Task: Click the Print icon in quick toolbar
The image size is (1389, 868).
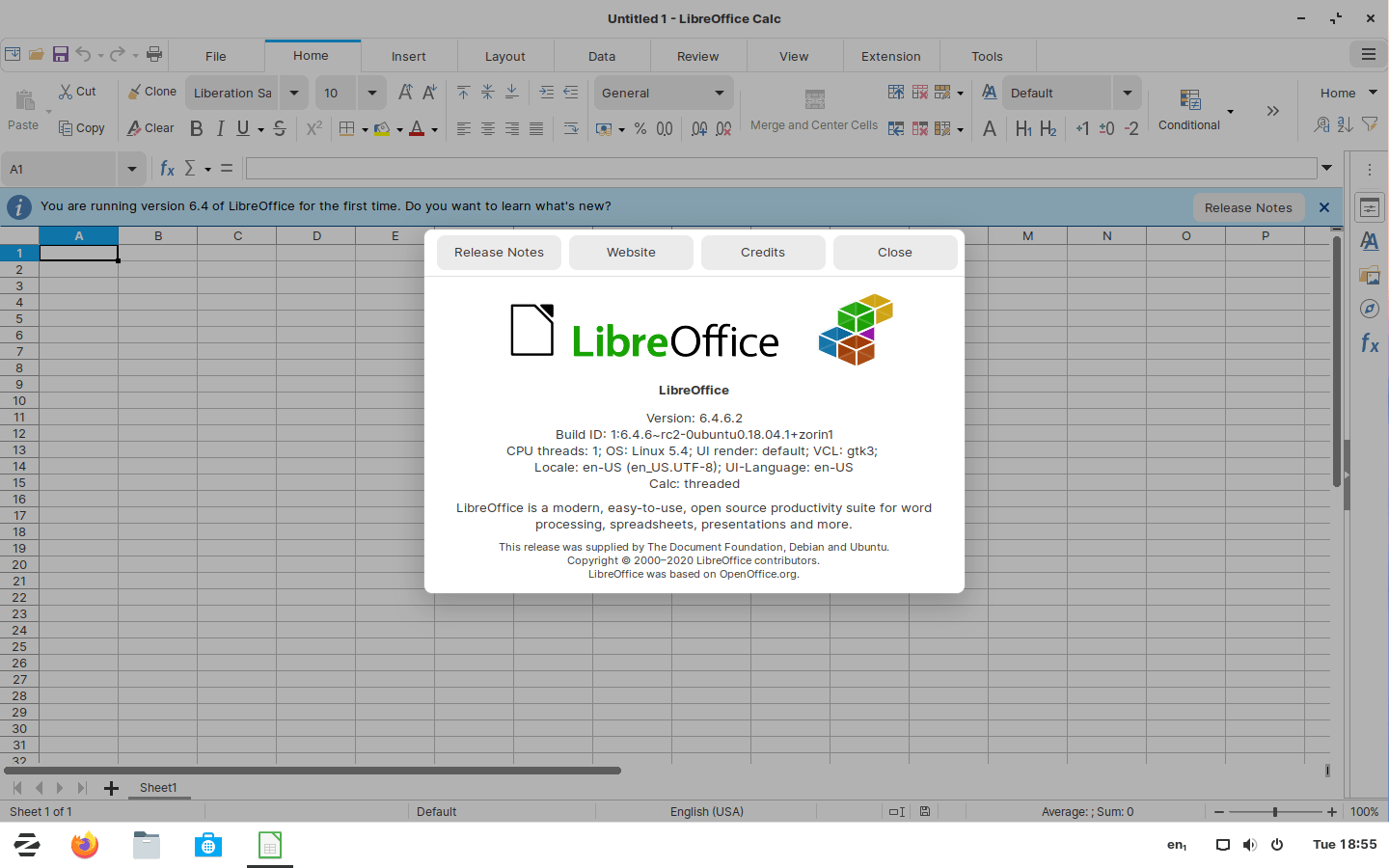Action: click(x=154, y=54)
